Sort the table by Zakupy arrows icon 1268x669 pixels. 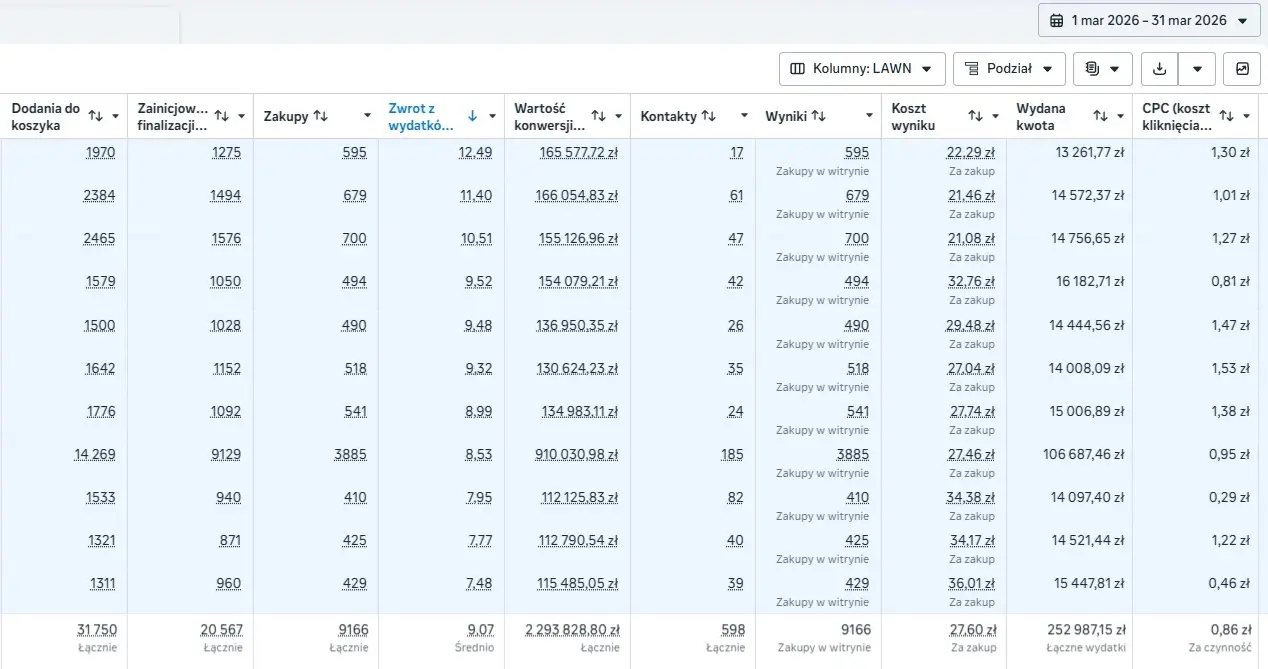321,116
